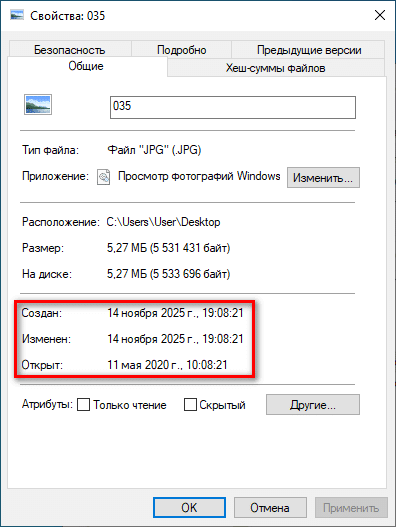The height and width of the screenshot is (527, 396).
Task: Click the Отмена button
Action: pyautogui.click(x=270, y=508)
